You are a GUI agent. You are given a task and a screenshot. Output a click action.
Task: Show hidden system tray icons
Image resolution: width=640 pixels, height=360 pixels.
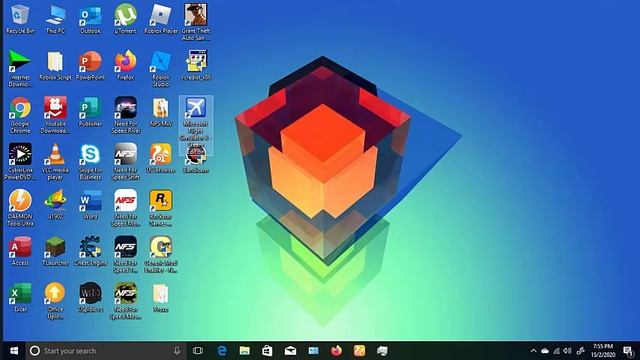533,351
